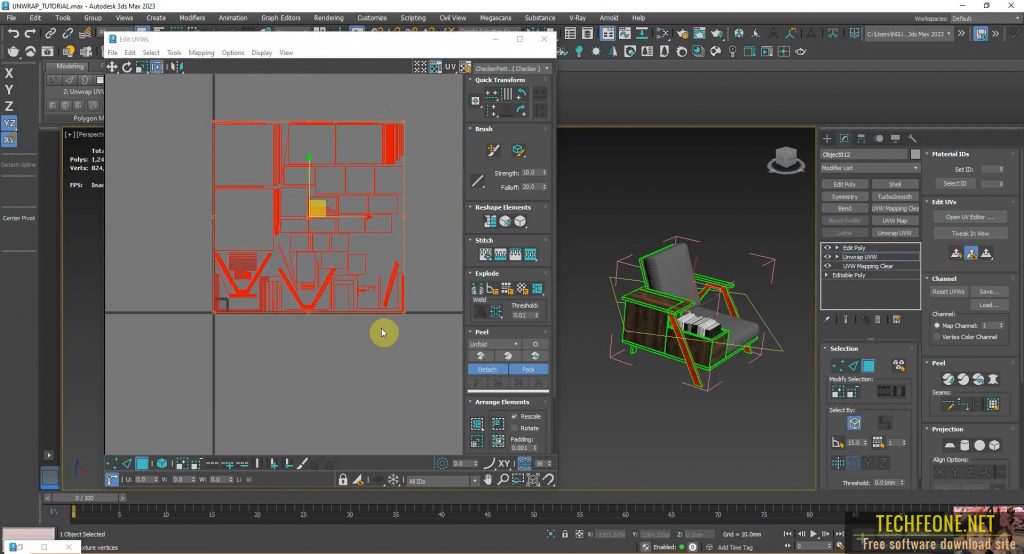Select polygon sub-object mode in Edit UVWs bottom bar
Screen dimensions: 1024x554
142,463
